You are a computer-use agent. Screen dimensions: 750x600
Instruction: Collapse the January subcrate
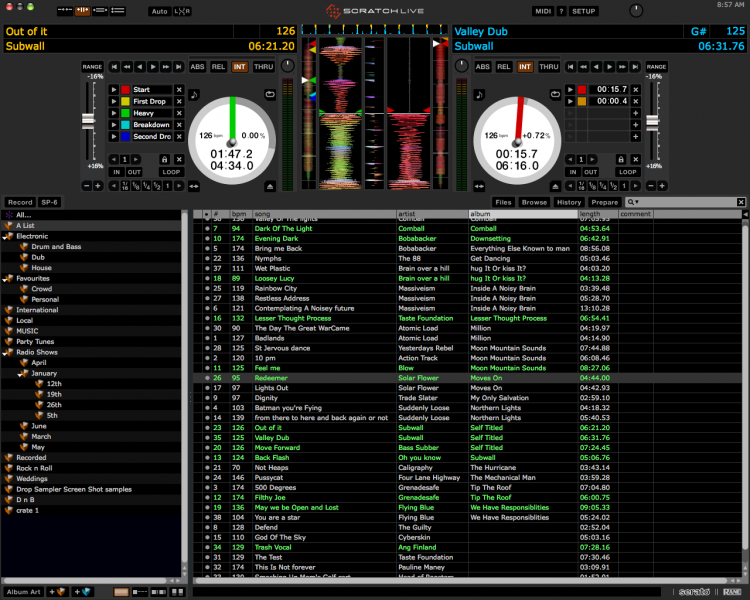point(20,374)
